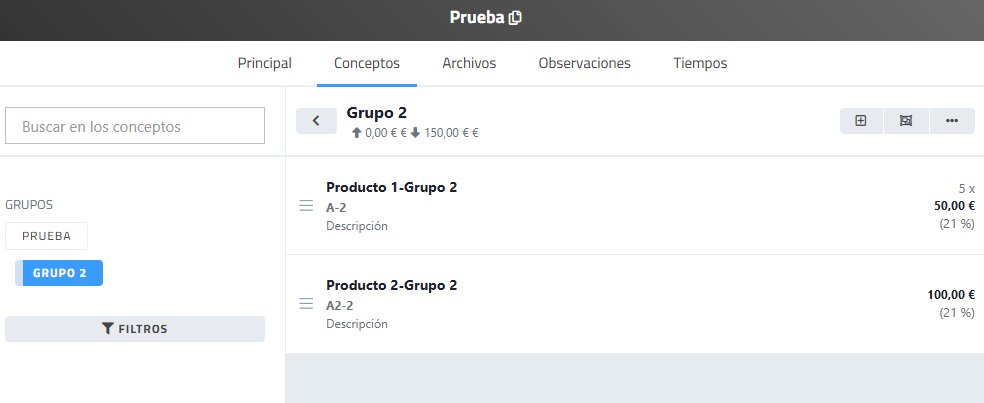Image resolution: width=984 pixels, height=403 pixels.
Task: Click the copy icon beside Prueba title
Action: point(516,18)
